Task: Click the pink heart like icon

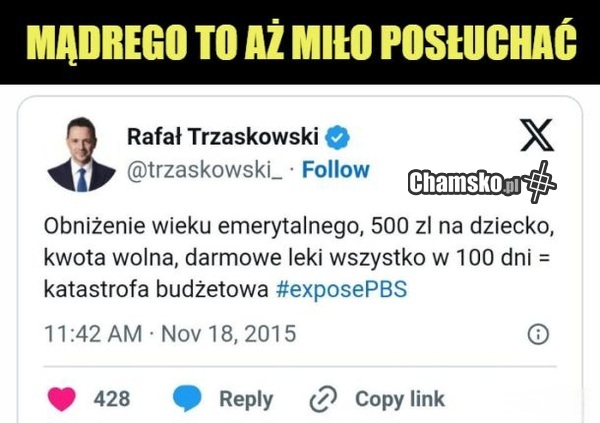Action: click(62, 399)
